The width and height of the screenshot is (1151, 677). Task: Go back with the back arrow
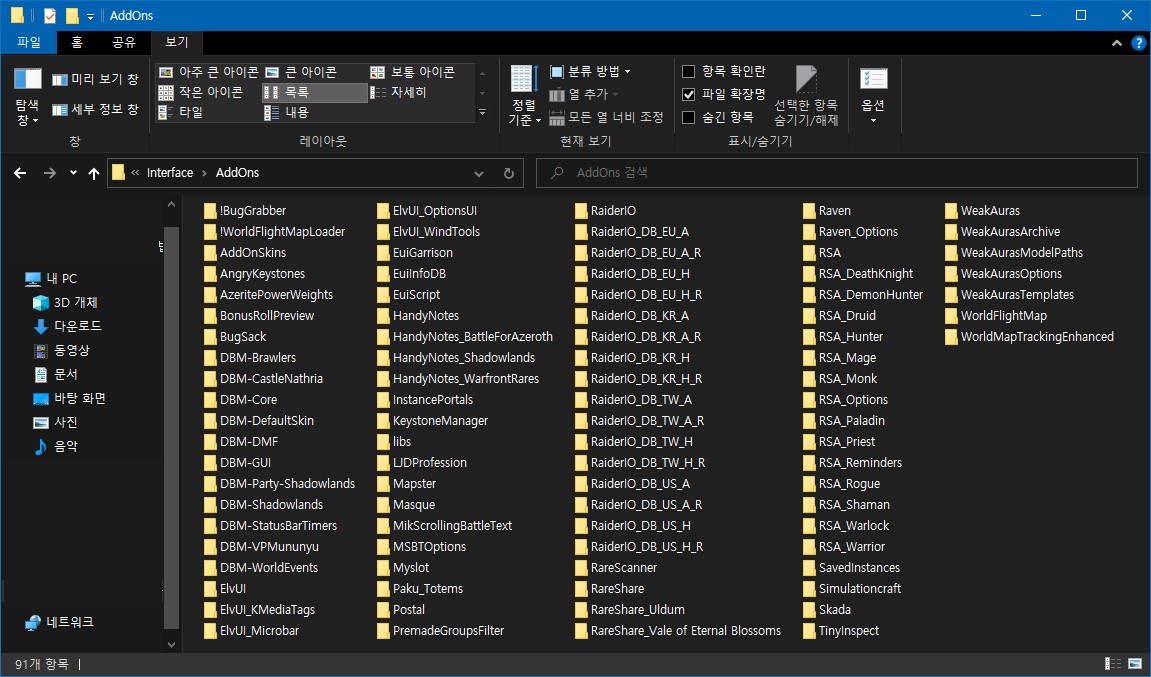click(20, 173)
